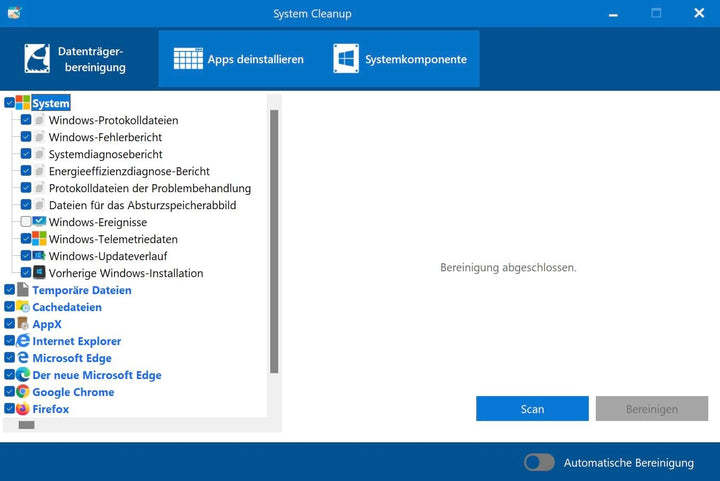Click the Apps deinstallieren grid icon

(x=188, y=59)
